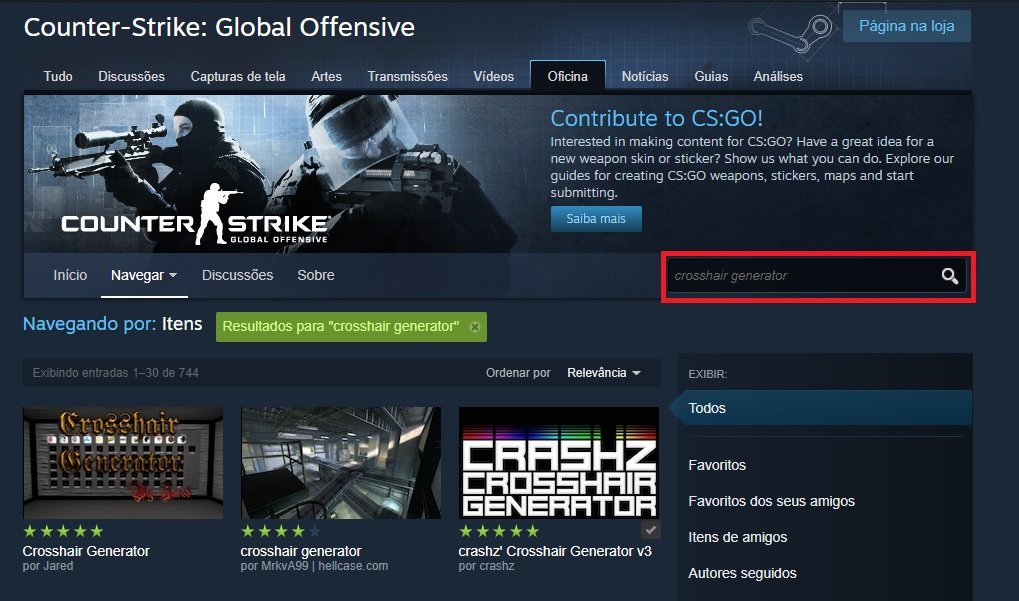Click the five-star rating under Crosshair Generator

coord(63,531)
